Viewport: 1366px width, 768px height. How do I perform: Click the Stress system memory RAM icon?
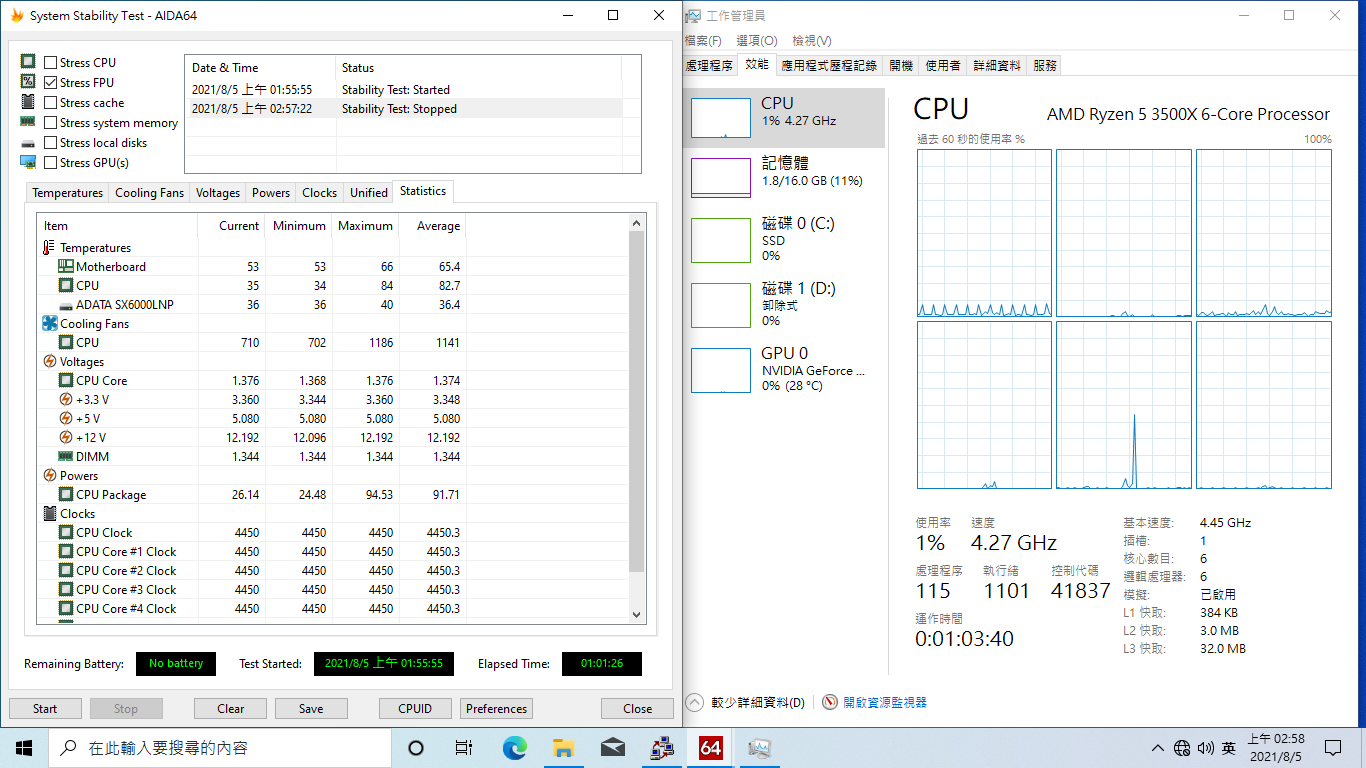point(28,122)
